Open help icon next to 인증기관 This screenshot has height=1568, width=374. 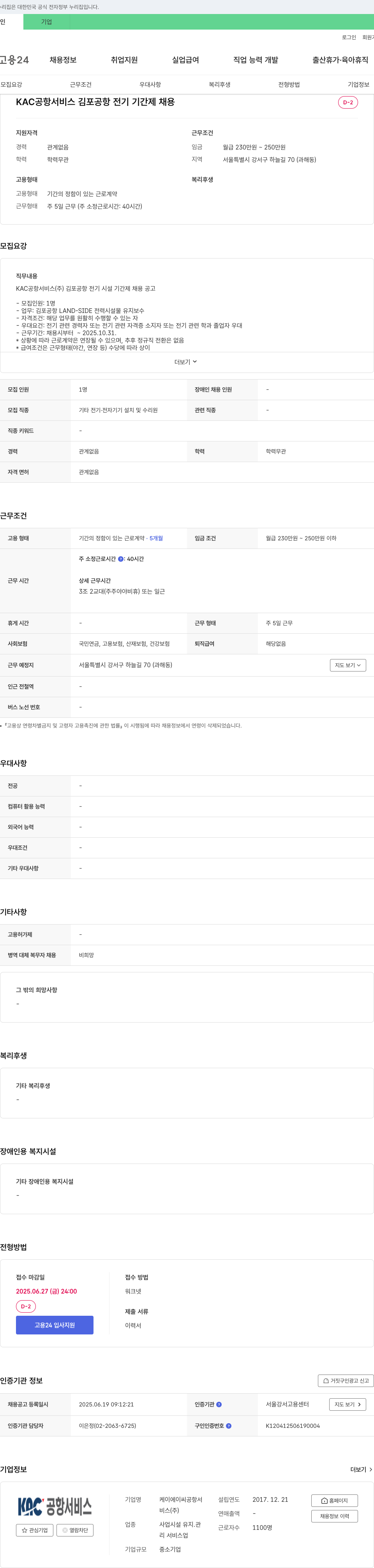coord(219,1404)
